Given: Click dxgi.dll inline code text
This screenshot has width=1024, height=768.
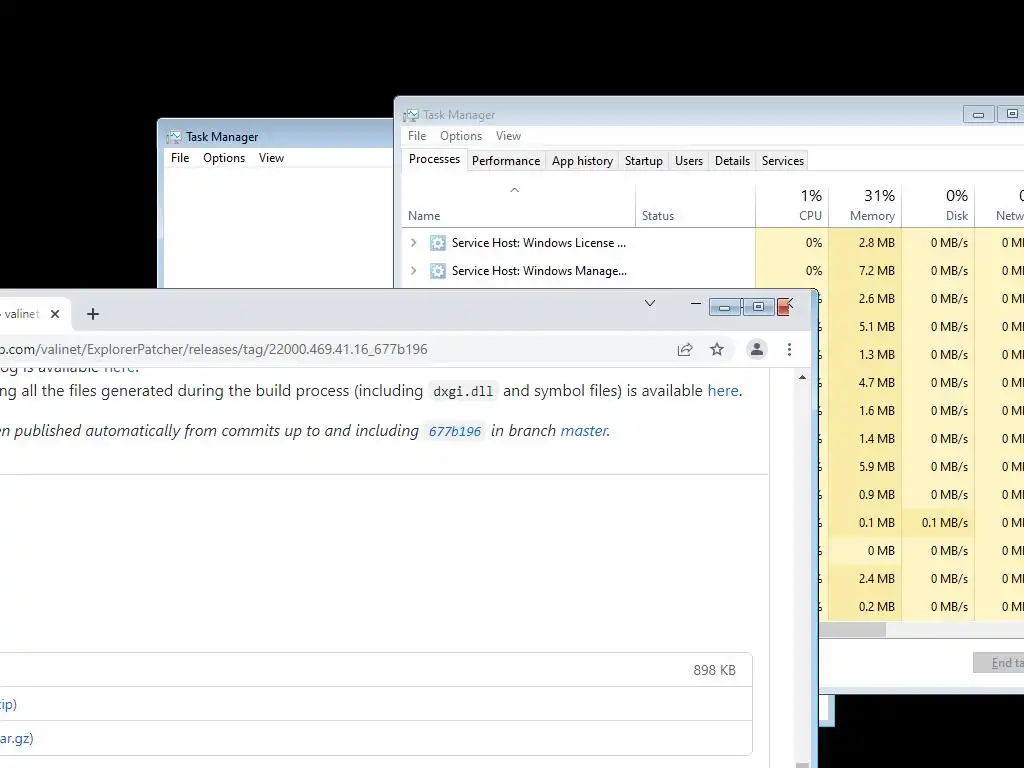Looking at the screenshot, I should pyautogui.click(x=463, y=391).
